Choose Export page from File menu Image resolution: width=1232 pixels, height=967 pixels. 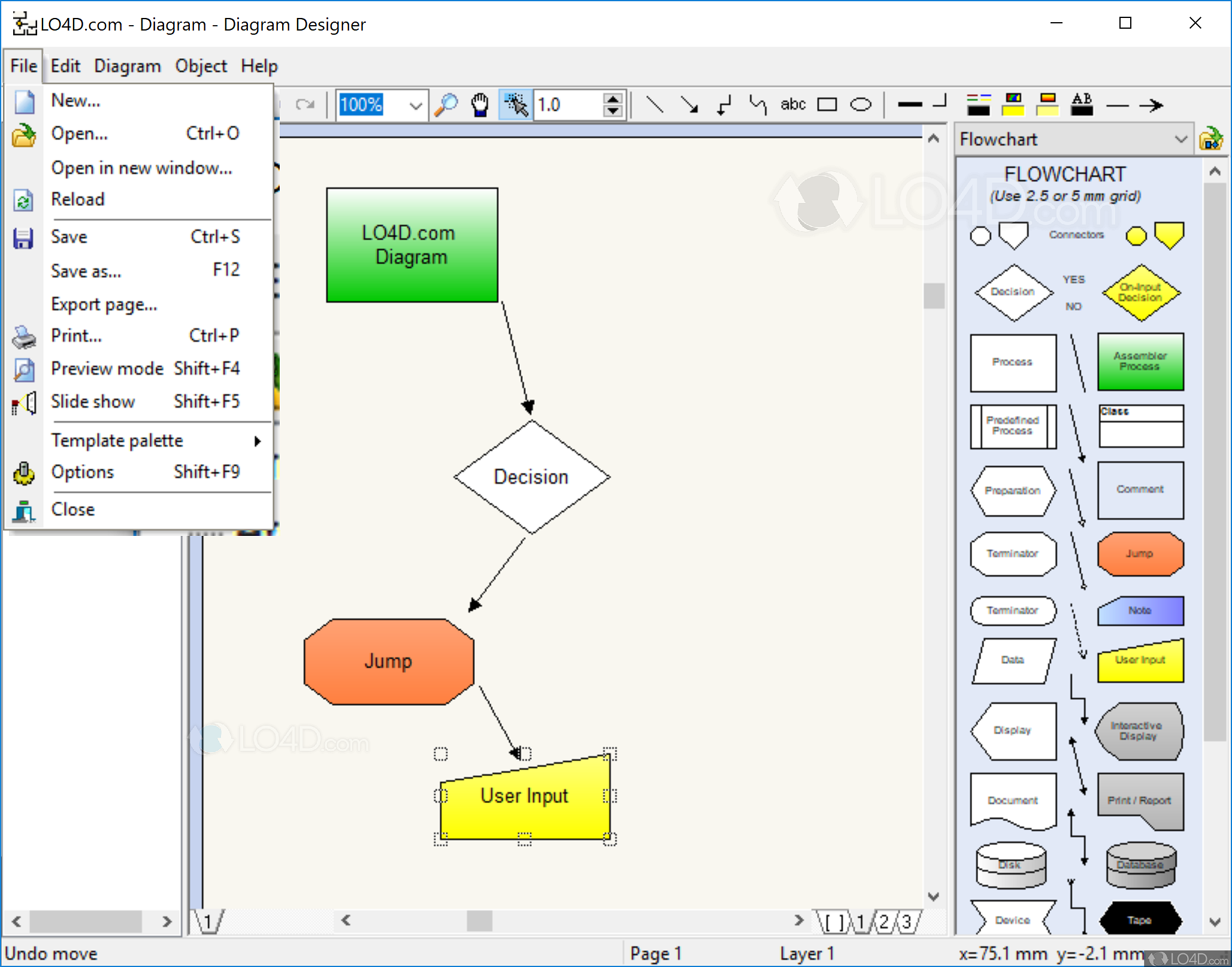[104, 304]
